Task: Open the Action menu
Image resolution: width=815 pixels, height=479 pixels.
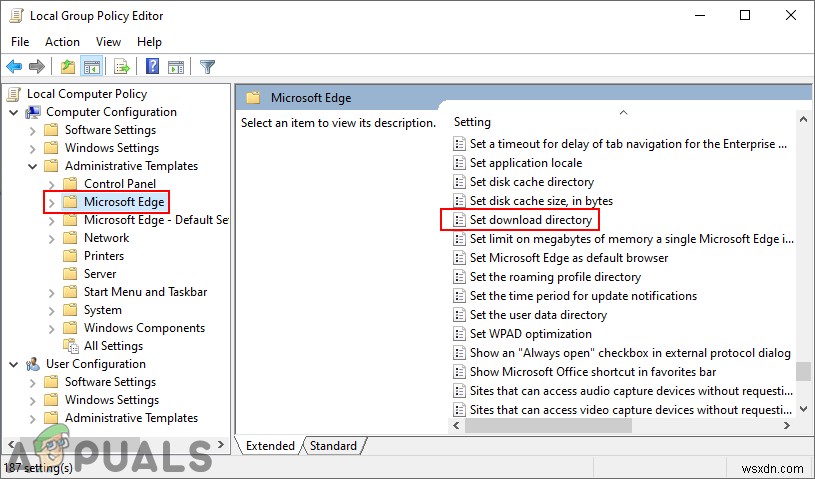Action: click(62, 42)
